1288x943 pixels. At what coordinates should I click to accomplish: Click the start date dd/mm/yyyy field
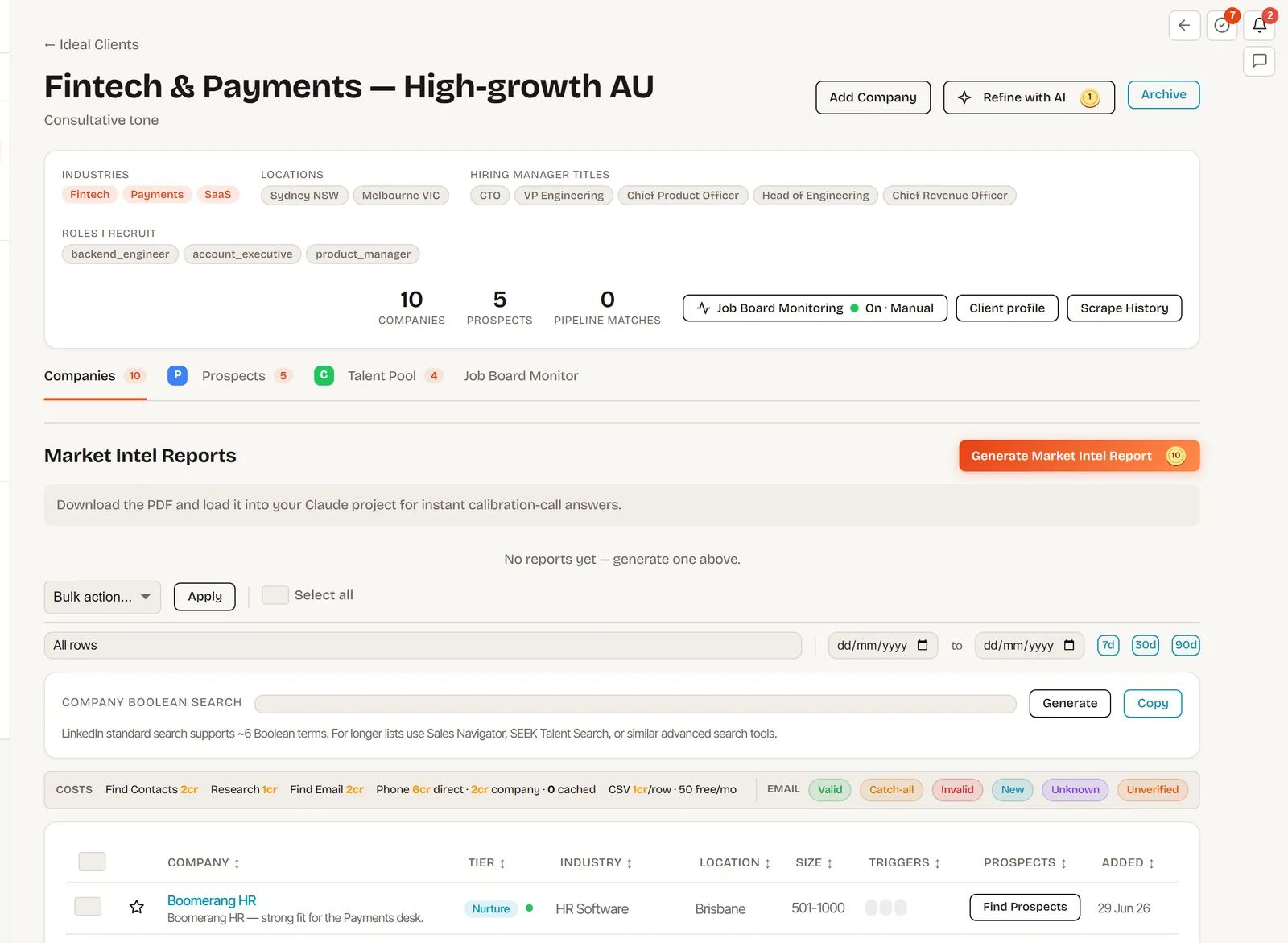[x=883, y=646]
